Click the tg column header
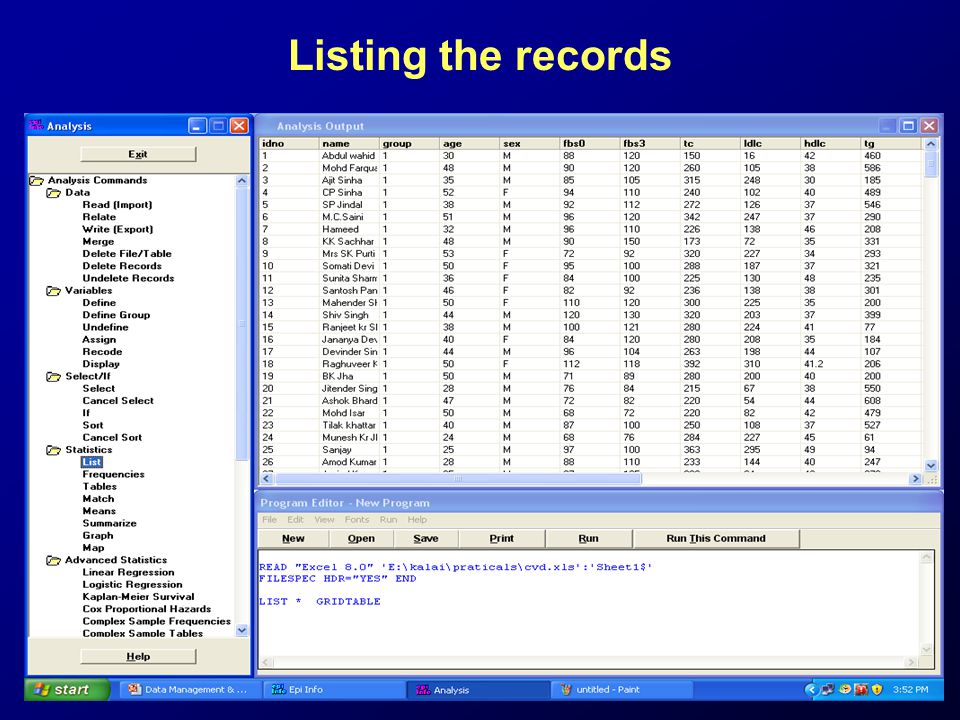This screenshot has width=960, height=720. coord(891,144)
